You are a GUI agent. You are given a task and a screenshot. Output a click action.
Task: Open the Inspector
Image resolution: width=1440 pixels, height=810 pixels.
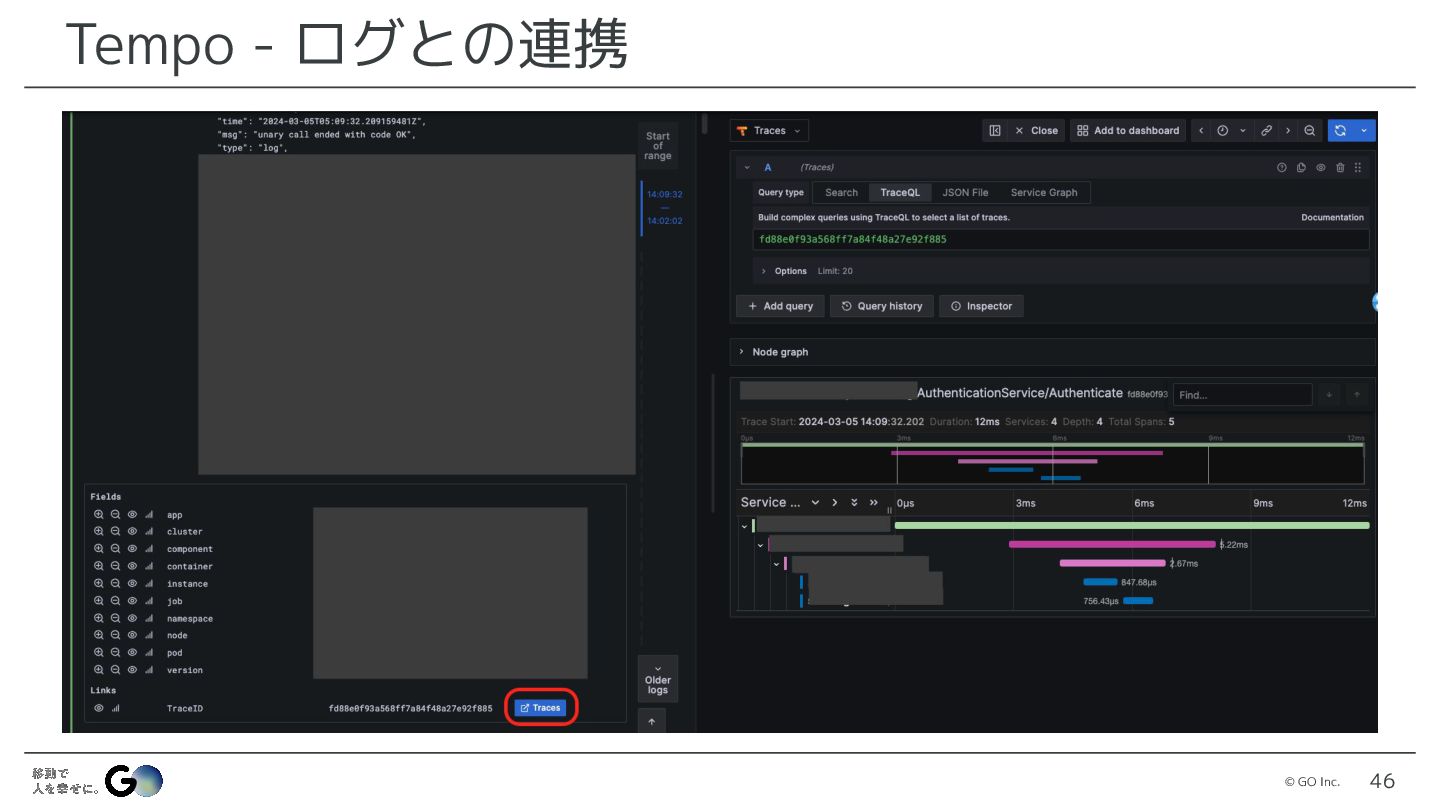(981, 306)
